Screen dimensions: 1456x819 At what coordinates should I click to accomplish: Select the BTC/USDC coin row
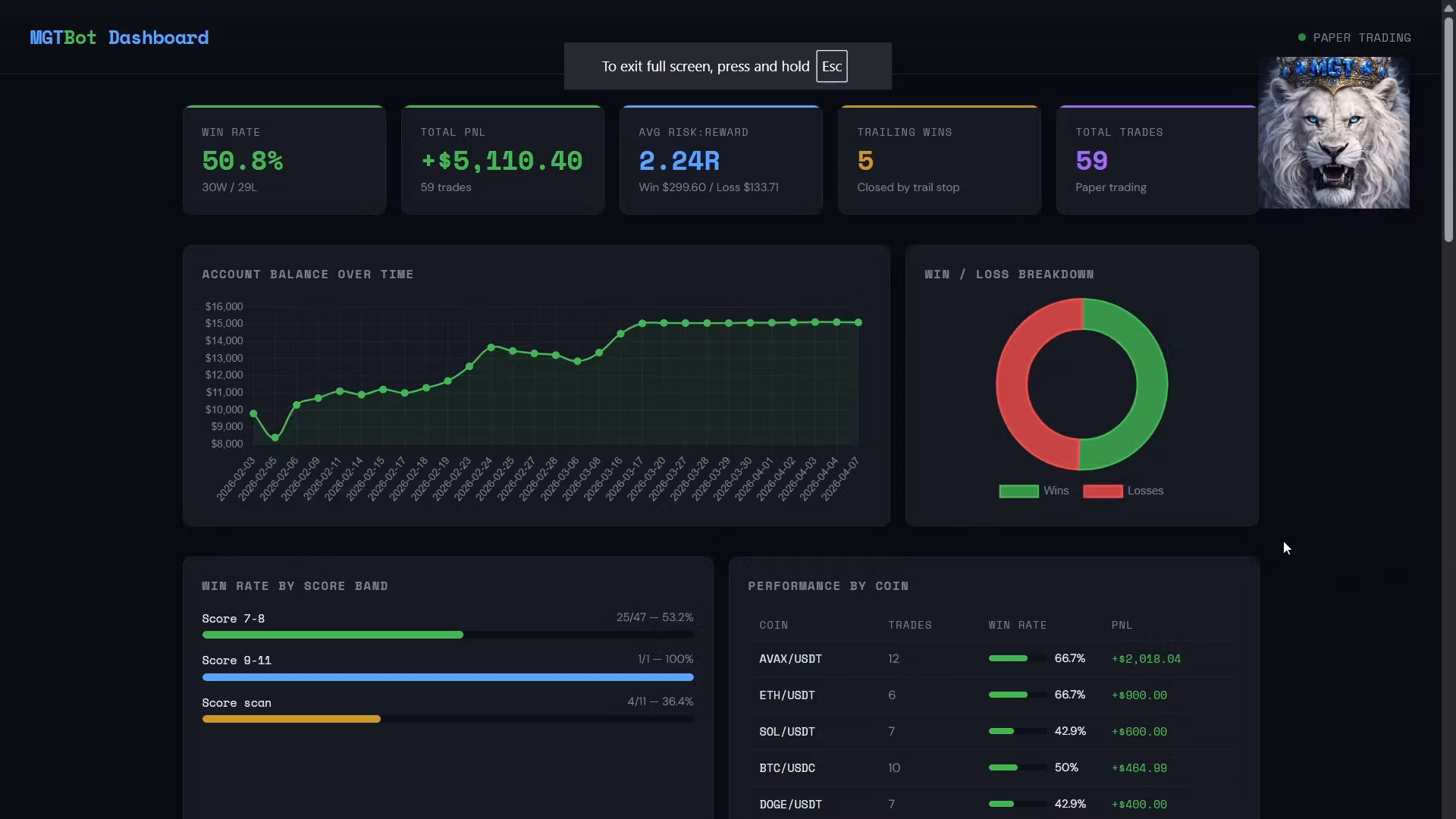tap(787, 768)
